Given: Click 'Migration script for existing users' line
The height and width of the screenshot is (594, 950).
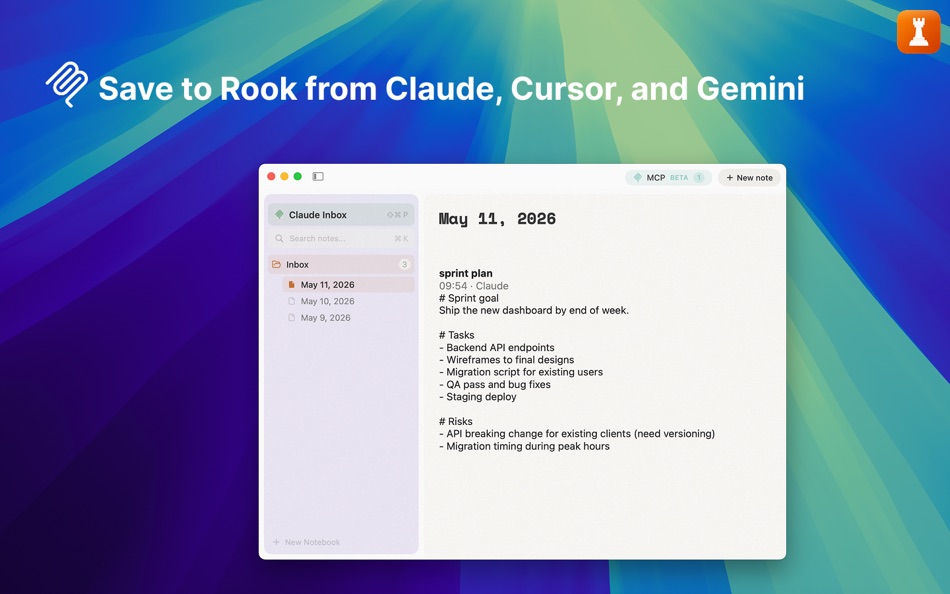Looking at the screenshot, I should tap(521, 372).
